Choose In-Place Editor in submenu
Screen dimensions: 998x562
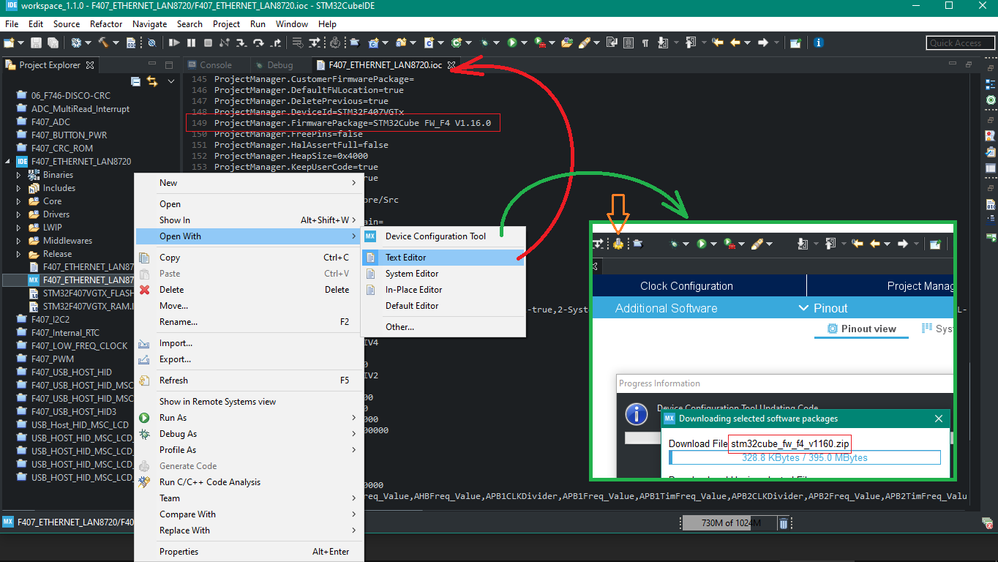tap(443, 290)
